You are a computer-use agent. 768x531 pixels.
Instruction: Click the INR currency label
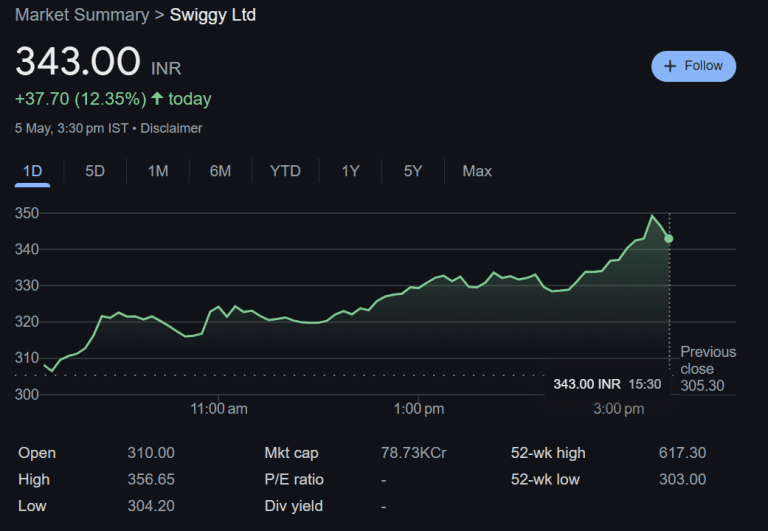166,68
